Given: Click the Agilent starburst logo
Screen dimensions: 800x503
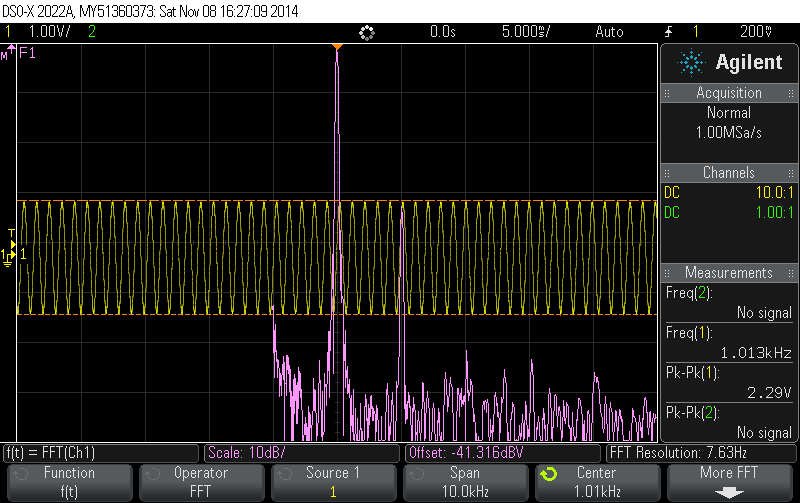Looking at the screenshot, I should (691, 62).
